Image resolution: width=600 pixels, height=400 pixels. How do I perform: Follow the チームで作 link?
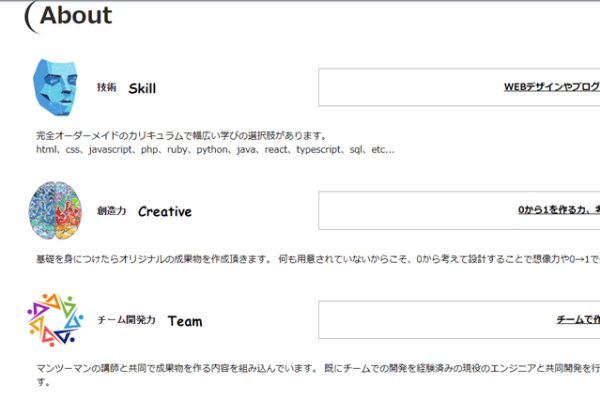[577, 320]
